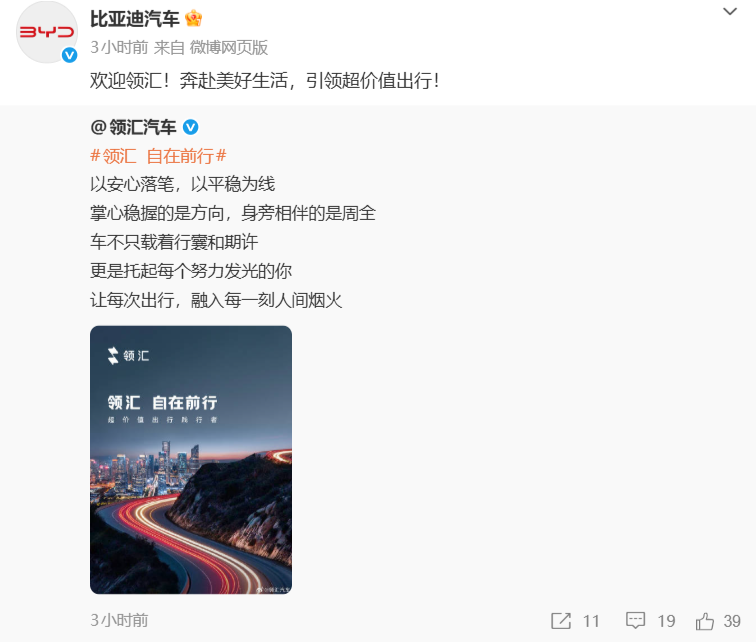
Task: Click the like count 39
Action: click(x=732, y=621)
